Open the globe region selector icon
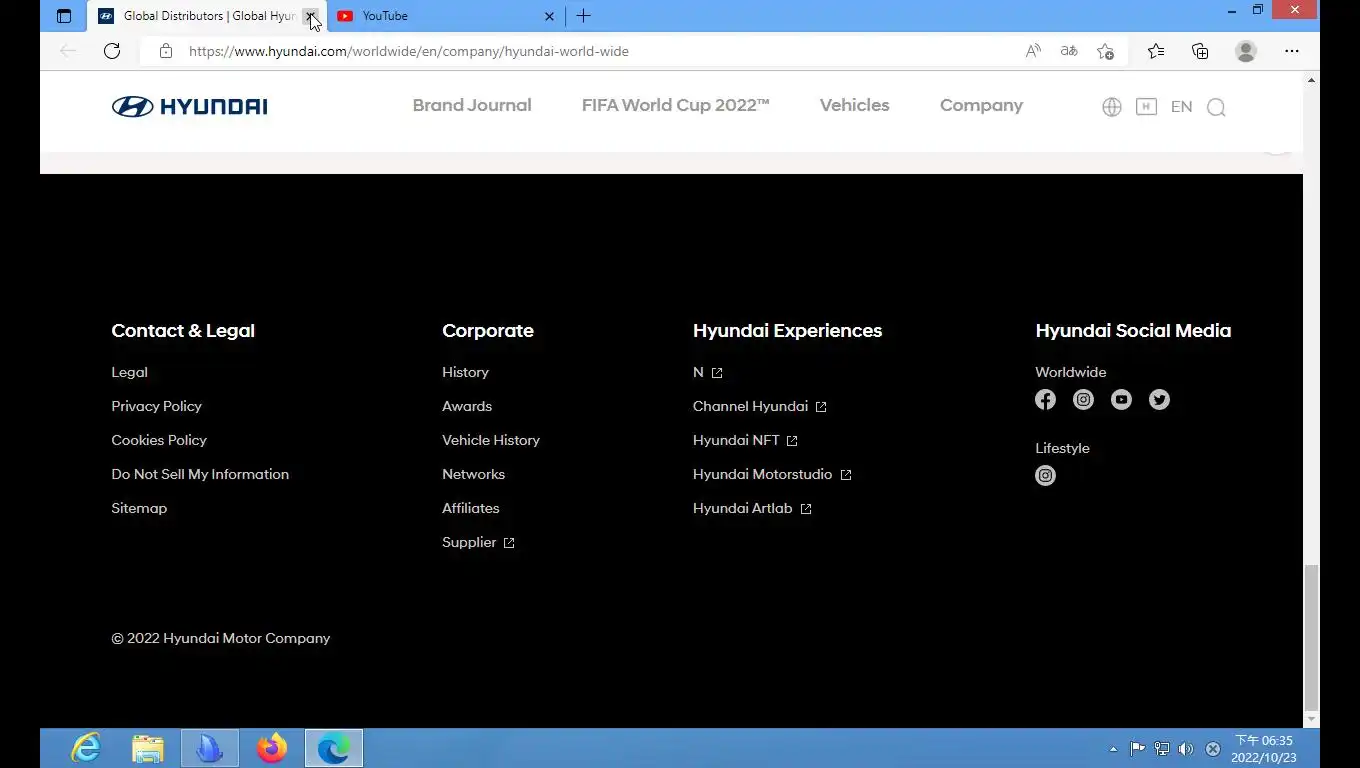 pyautogui.click(x=1111, y=107)
